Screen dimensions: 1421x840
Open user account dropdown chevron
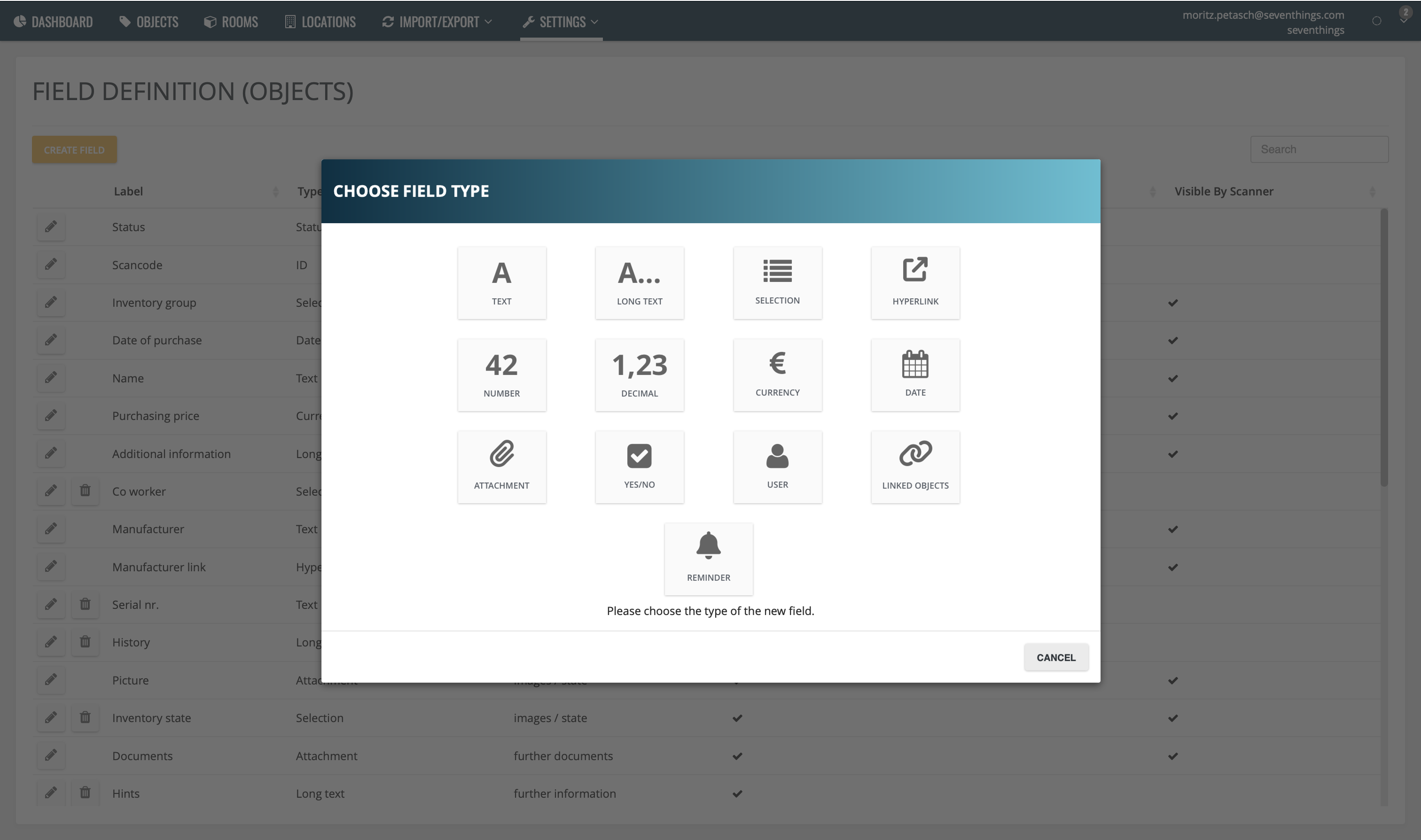1405,21
